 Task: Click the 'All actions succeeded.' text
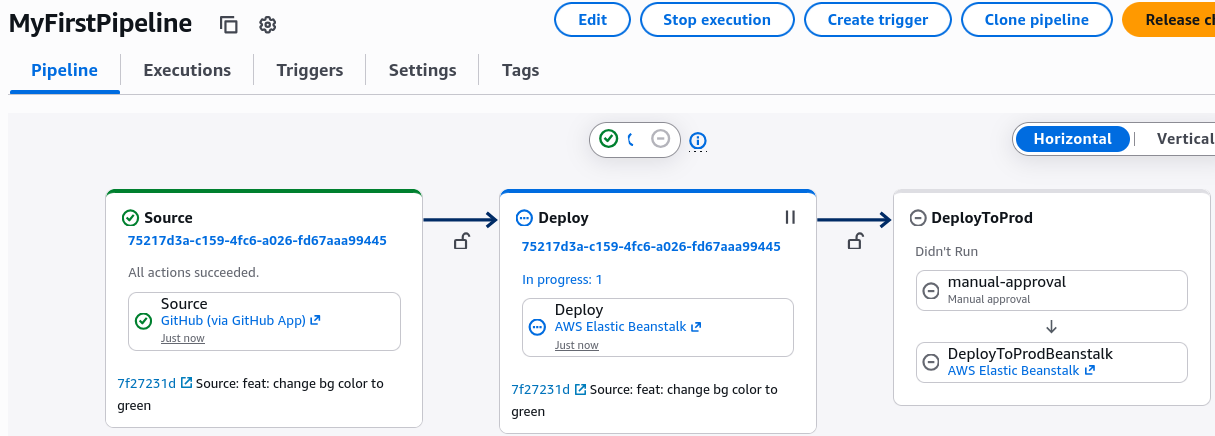[x=194, y=272]
